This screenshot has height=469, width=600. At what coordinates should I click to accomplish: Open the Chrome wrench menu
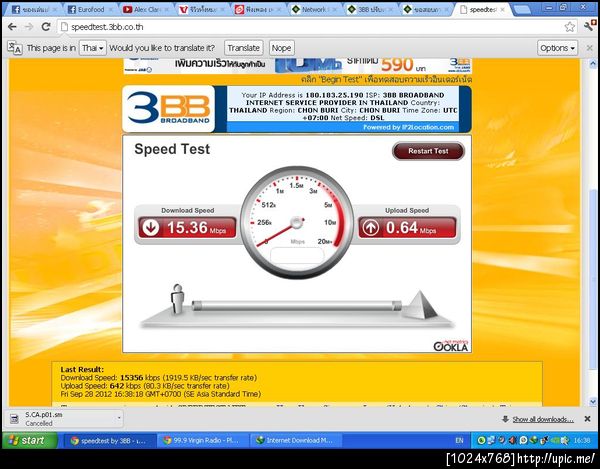click(x=589, y=26)
